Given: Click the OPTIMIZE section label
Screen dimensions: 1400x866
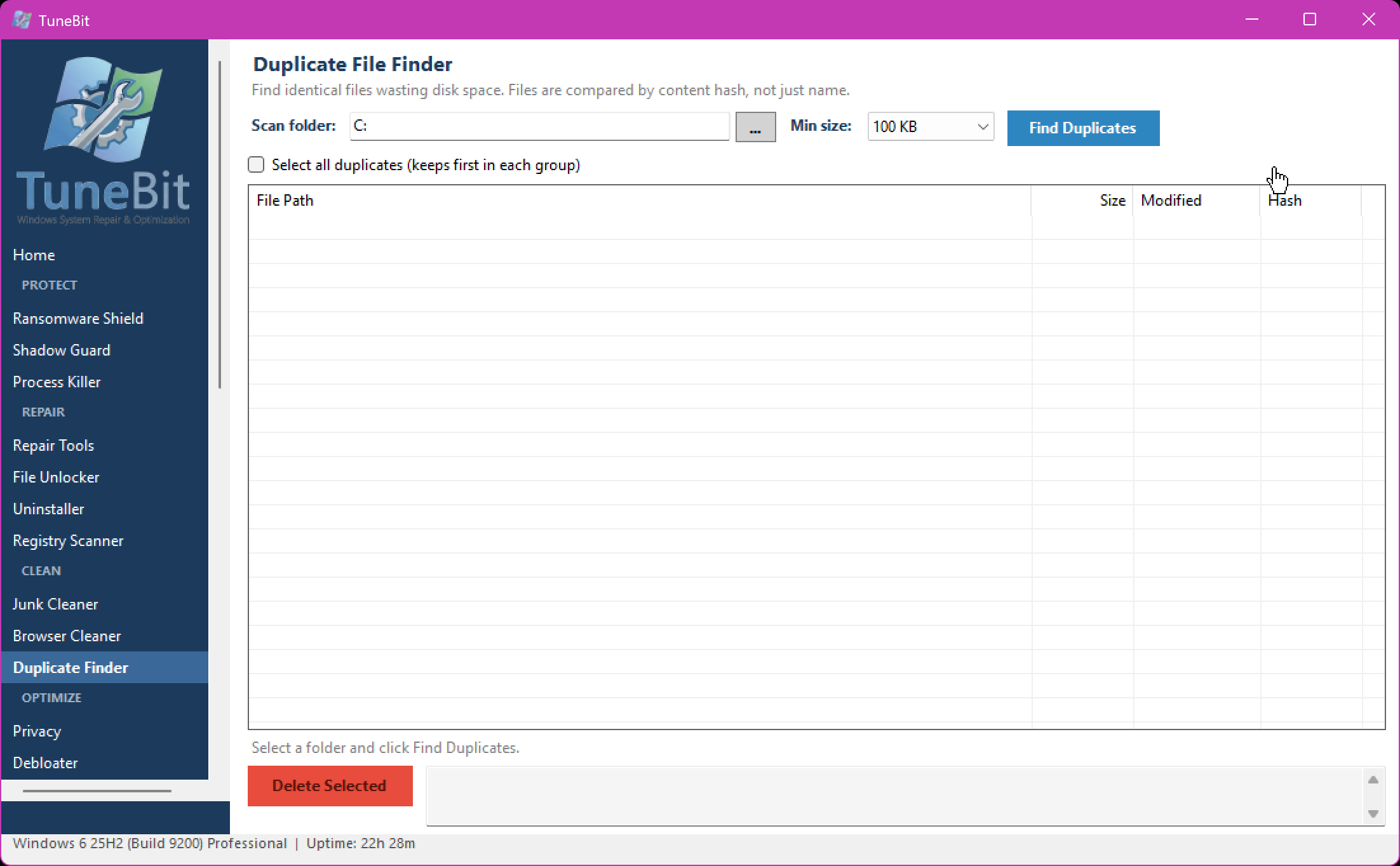Looking at the screenshot, I should [51, 698].
